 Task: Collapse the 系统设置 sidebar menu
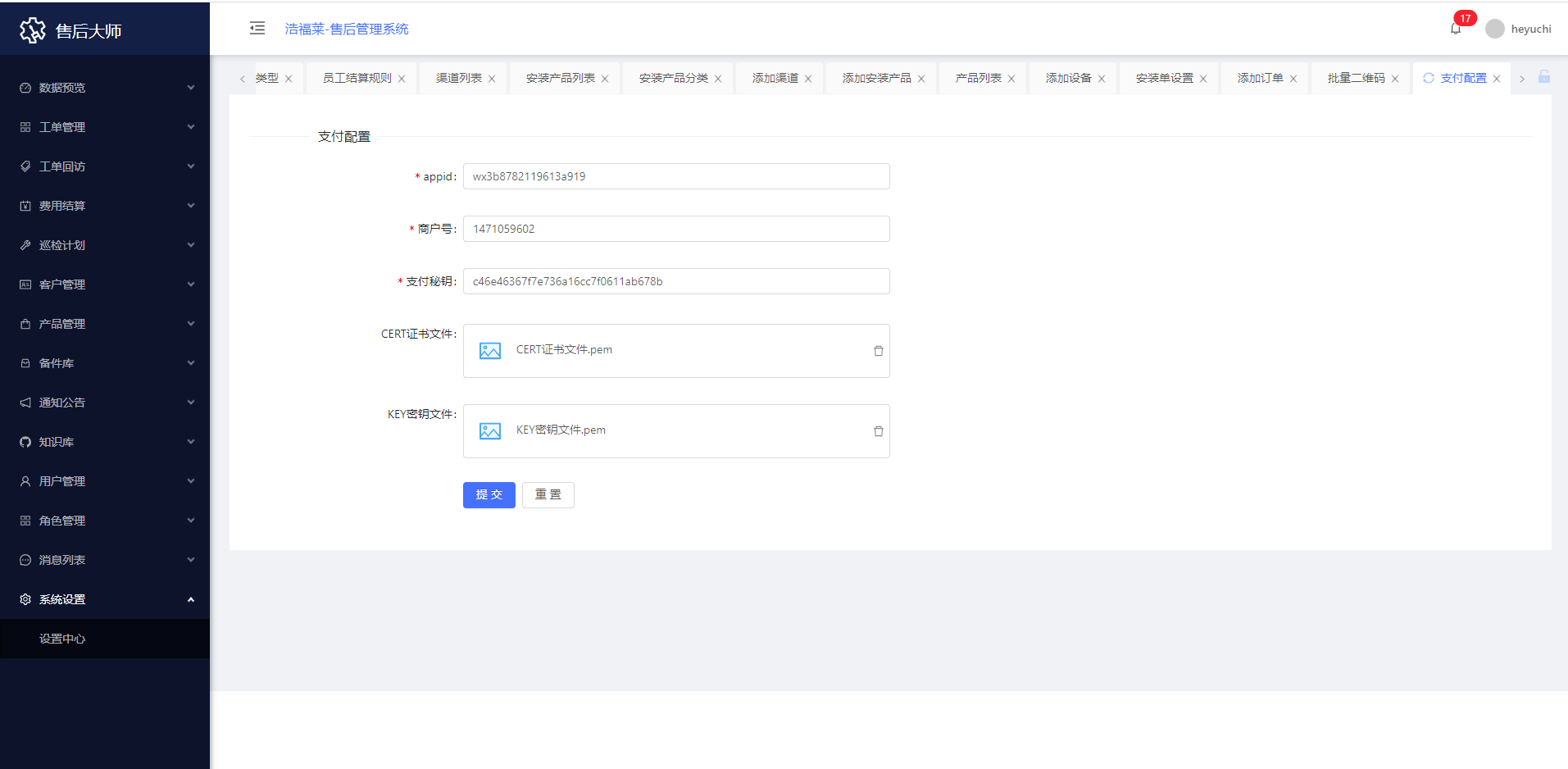(105, 599)
